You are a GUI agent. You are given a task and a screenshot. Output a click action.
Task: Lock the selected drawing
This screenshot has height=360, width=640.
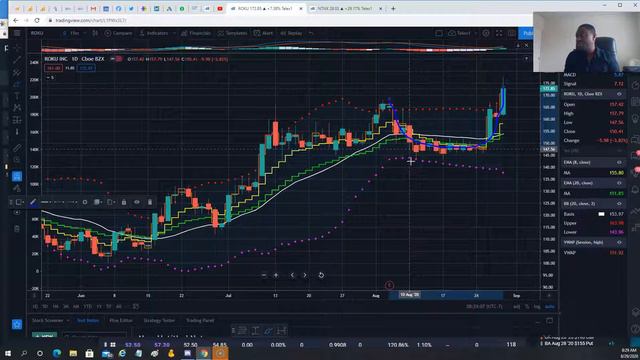[x=124, y=202]
